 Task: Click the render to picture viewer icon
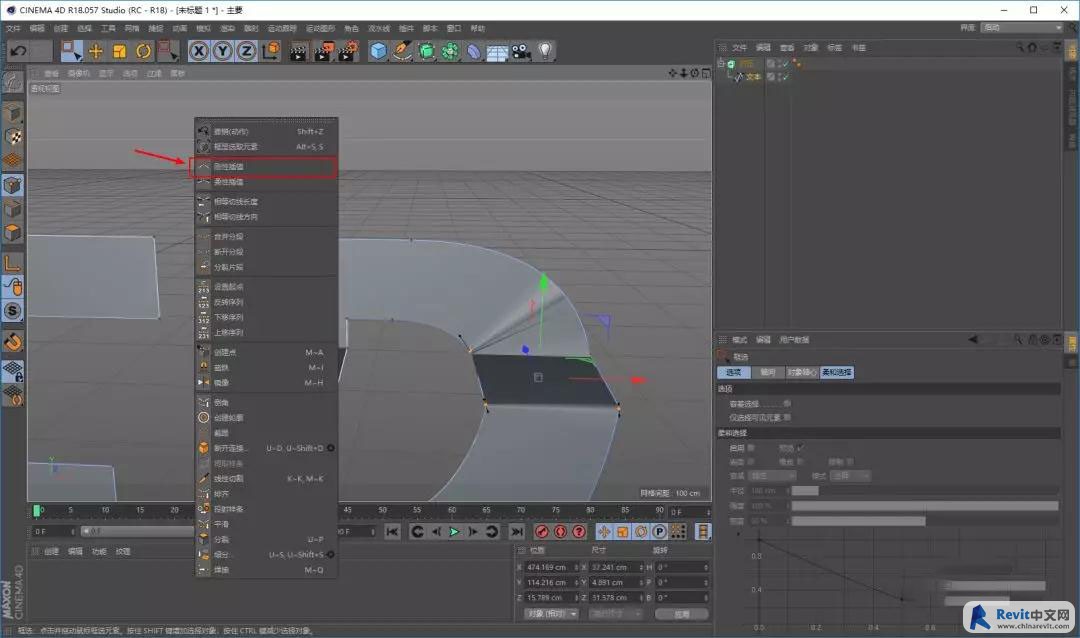click(323, 51)
